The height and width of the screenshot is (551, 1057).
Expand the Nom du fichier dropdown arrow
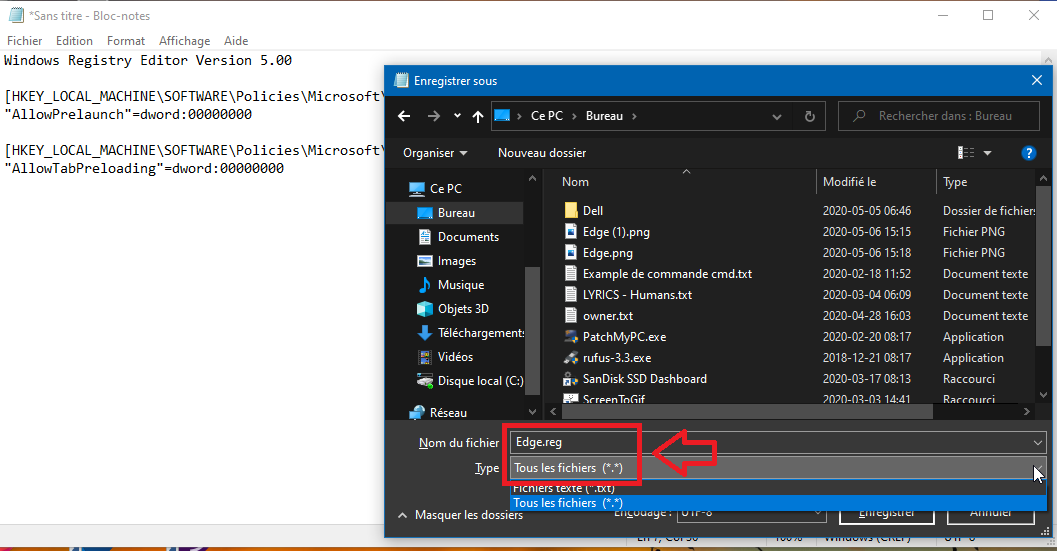coord(1037,442)
